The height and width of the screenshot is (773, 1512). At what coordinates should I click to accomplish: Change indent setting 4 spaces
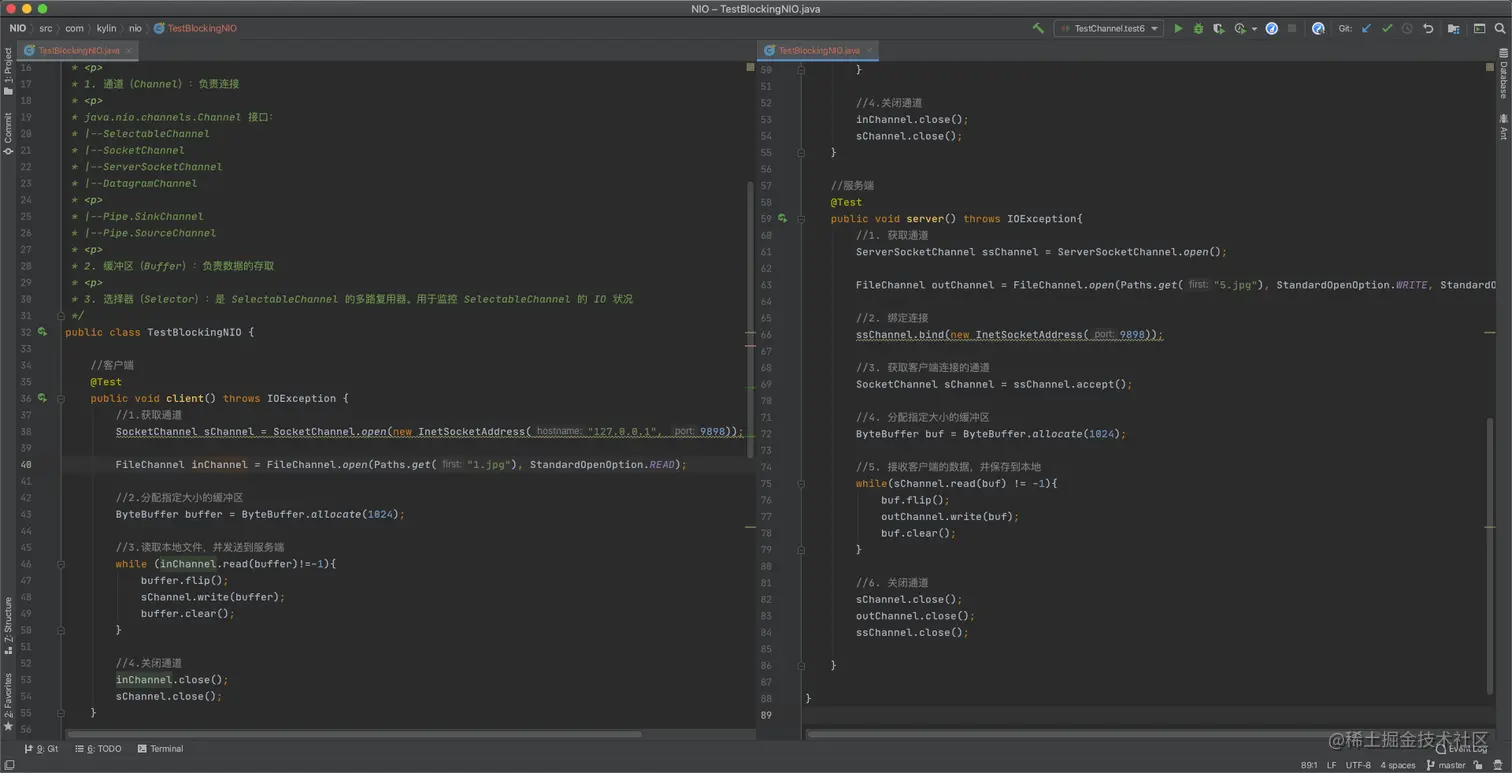click(1398, 765)
